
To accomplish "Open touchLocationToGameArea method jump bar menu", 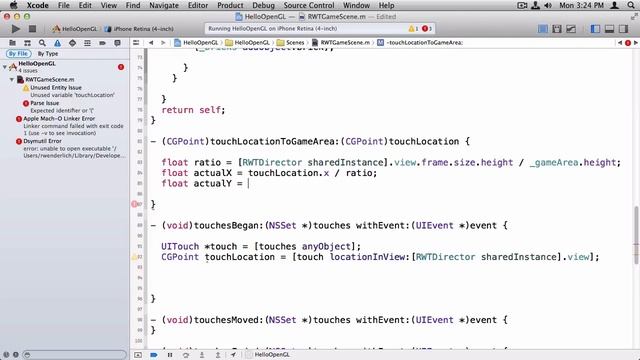I will pyautogui.click(x=420, y=42).
